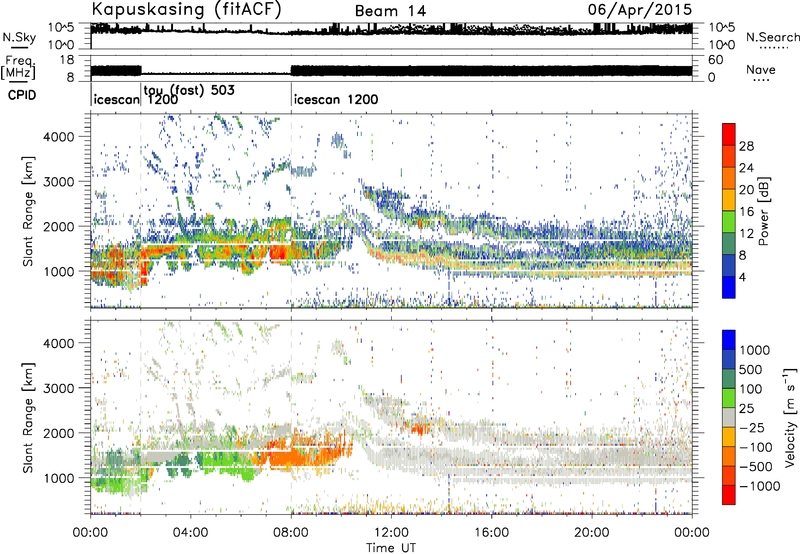Click the '20:00' time axis label
This screenshot has height=554, width=800.
pyautogui.click(x=591, y=533)
